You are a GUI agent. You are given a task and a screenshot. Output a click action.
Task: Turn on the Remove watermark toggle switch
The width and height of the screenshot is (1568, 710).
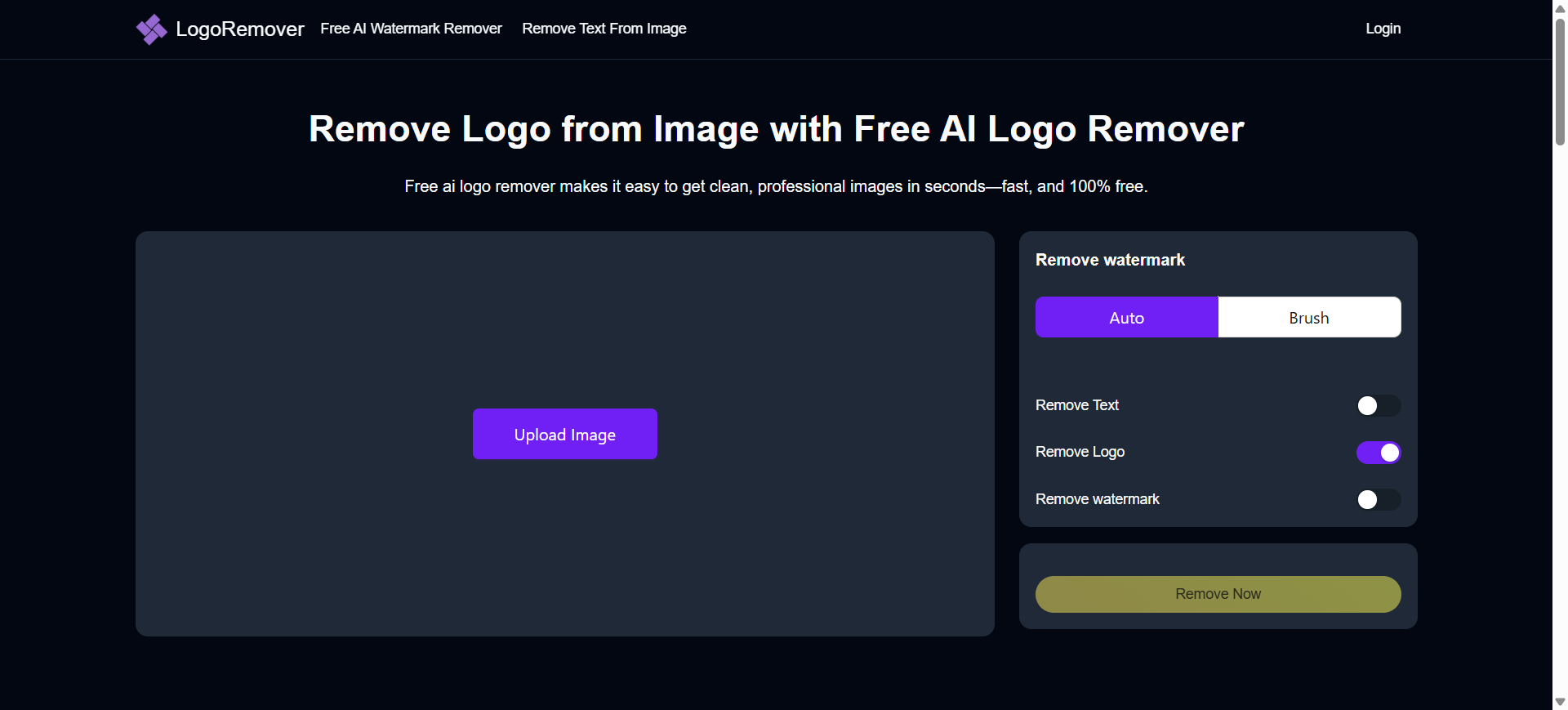tap(1378, 500)
